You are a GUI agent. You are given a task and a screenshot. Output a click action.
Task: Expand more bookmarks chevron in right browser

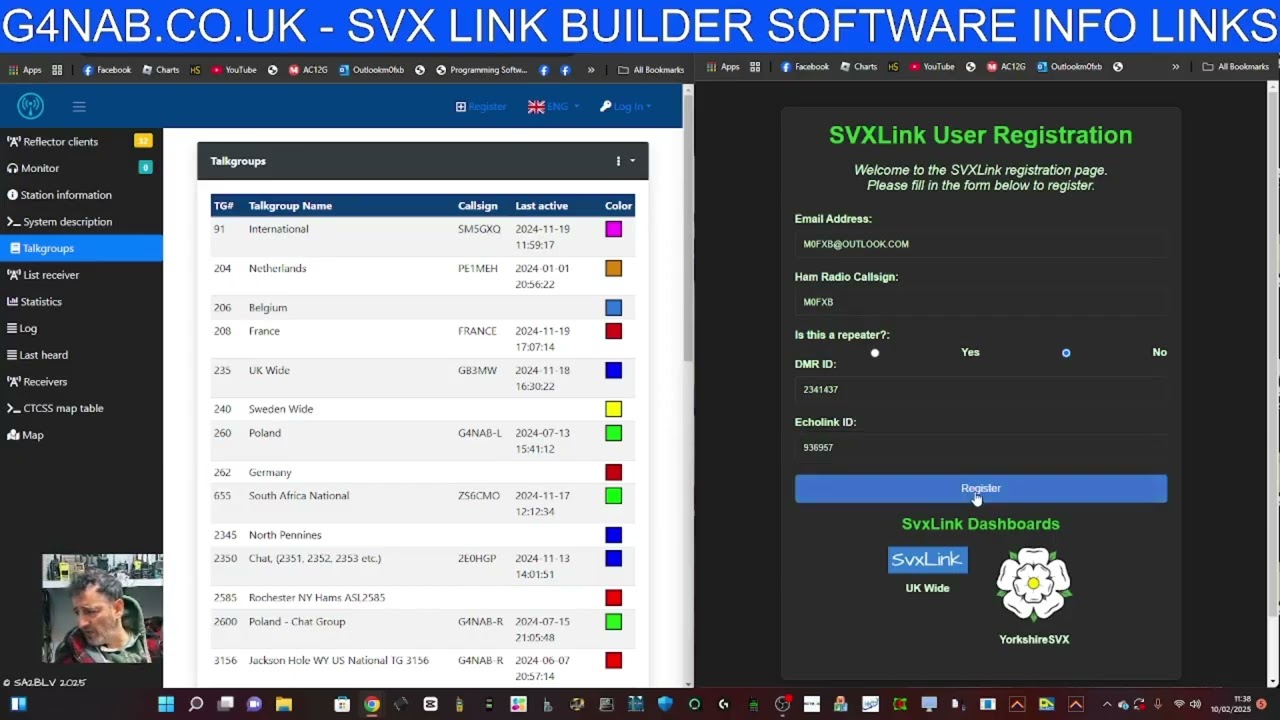pyautogui.click(x=1175, y=67)
